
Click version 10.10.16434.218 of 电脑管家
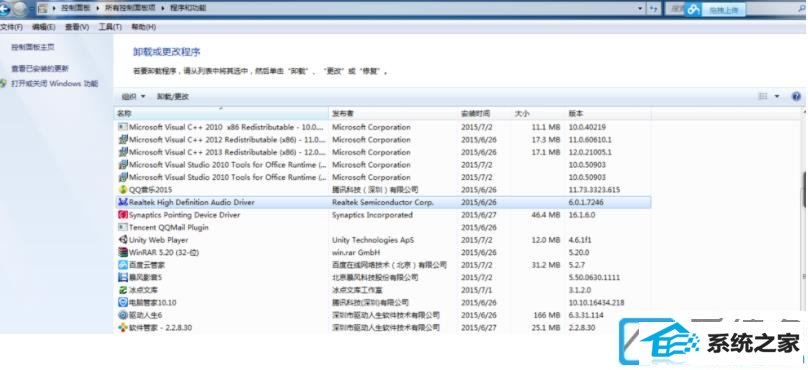tap(596, 302)
